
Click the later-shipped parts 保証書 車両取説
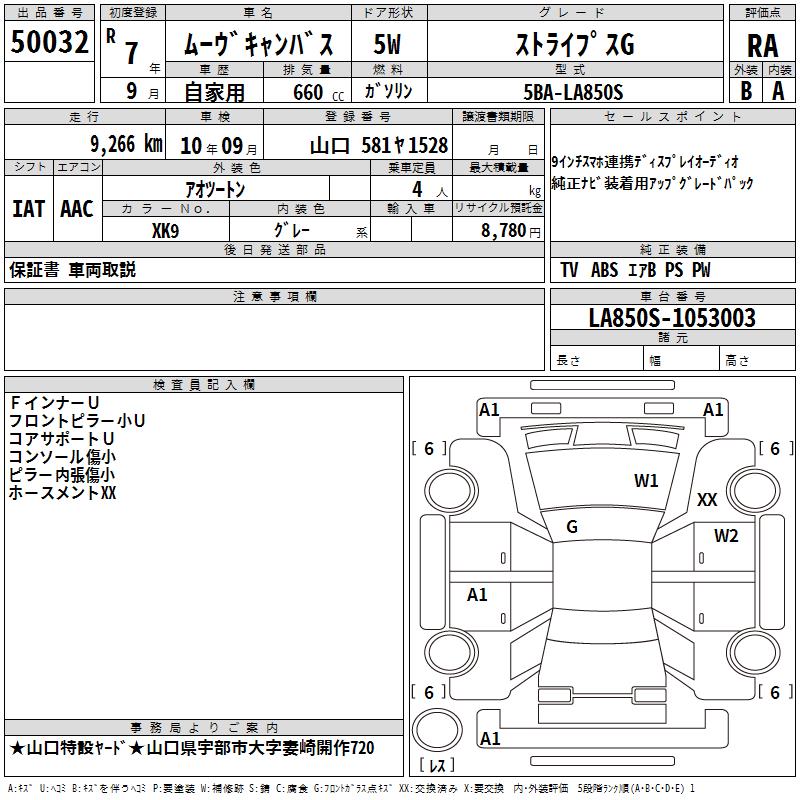(x=72, y=270)
